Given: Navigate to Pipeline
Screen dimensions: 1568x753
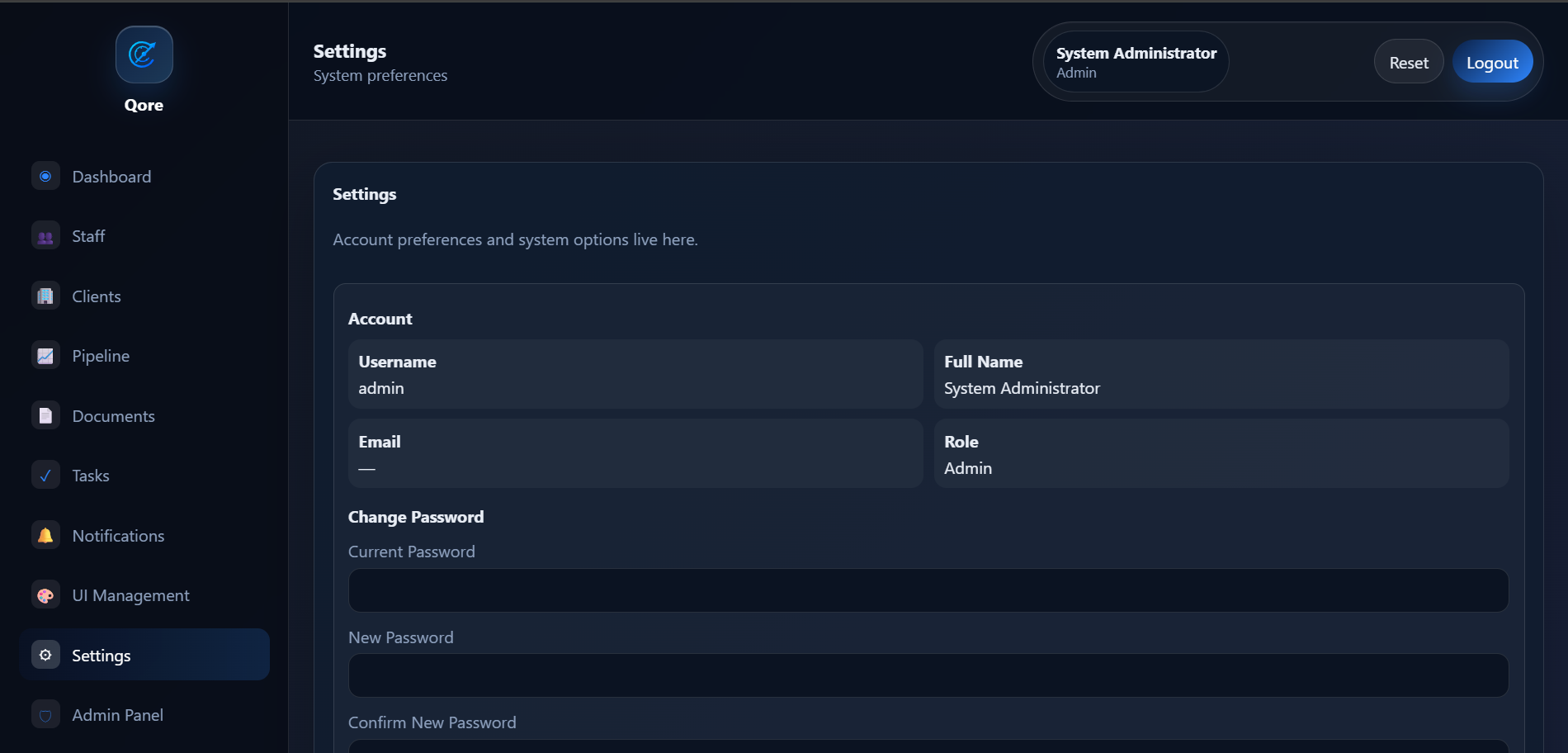Looking at the screenshot, I should coord(144,356).
